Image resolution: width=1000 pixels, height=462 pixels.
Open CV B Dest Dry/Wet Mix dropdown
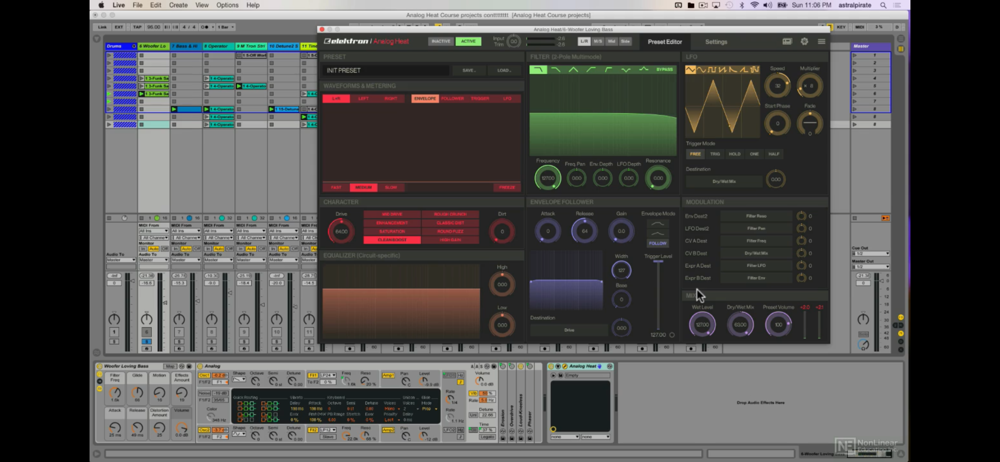(x=756, y=253)
